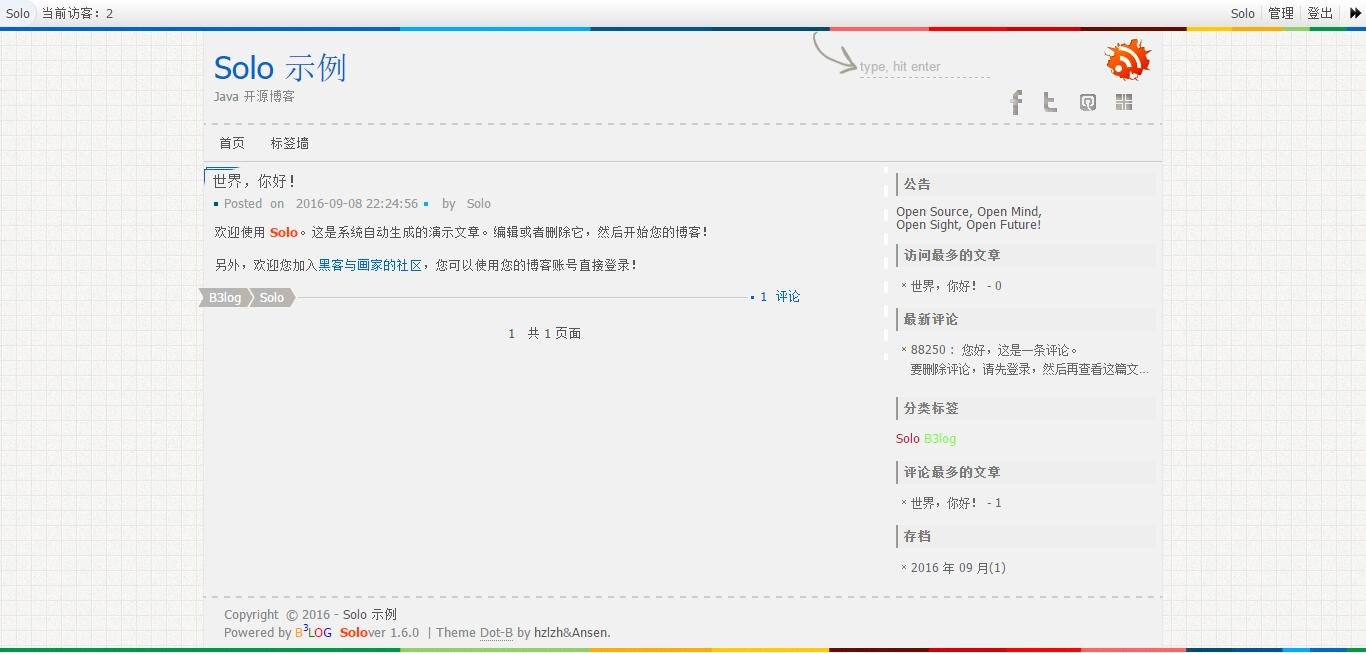Click the 当前访客：2 visitor counter
This screenshot has height=653, width=1366.
[77, 13]
